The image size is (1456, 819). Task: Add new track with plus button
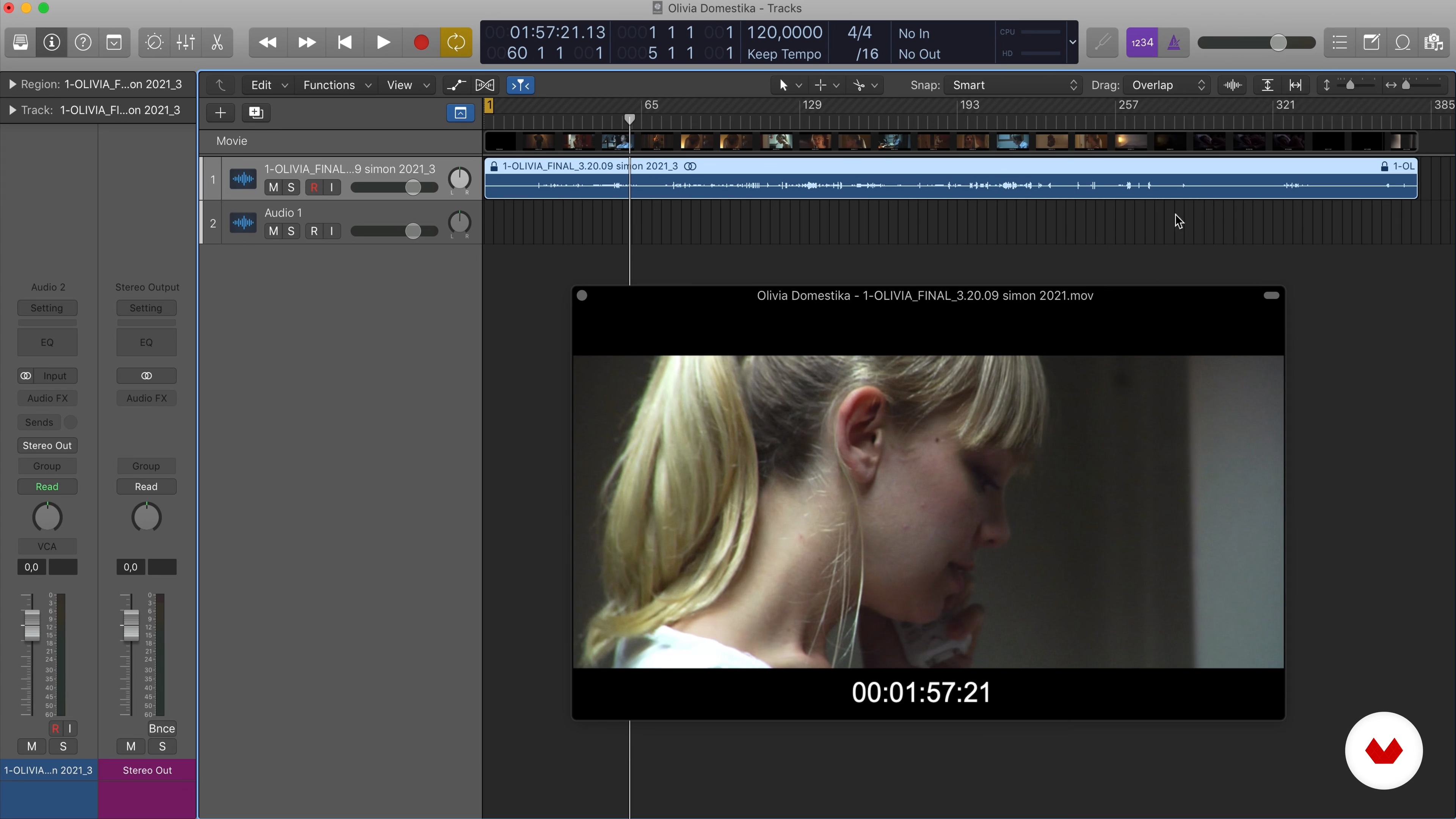tap(220, 113)
